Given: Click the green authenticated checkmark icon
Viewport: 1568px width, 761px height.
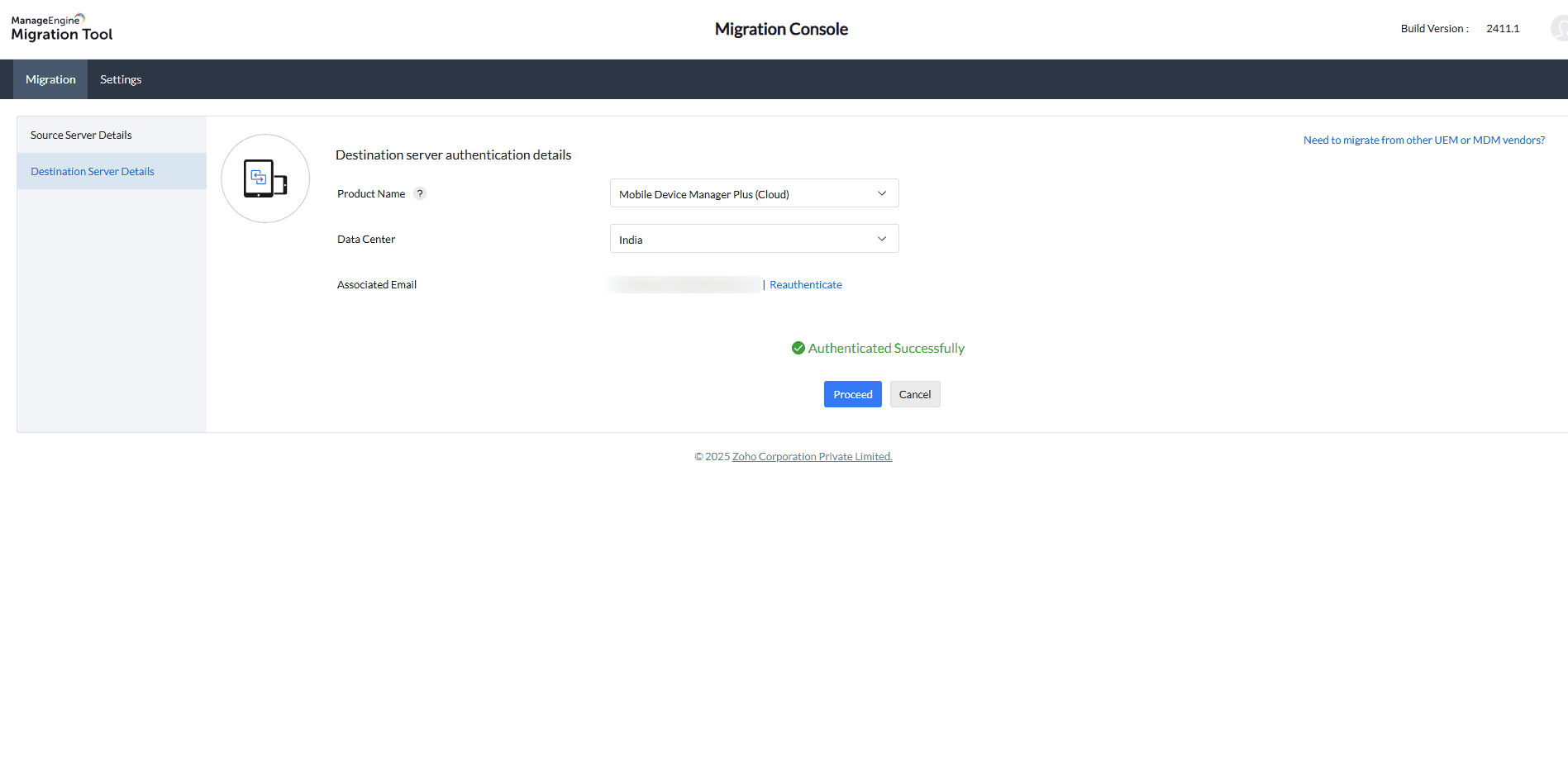Looking at the screenshot, I should coord(798,348).
